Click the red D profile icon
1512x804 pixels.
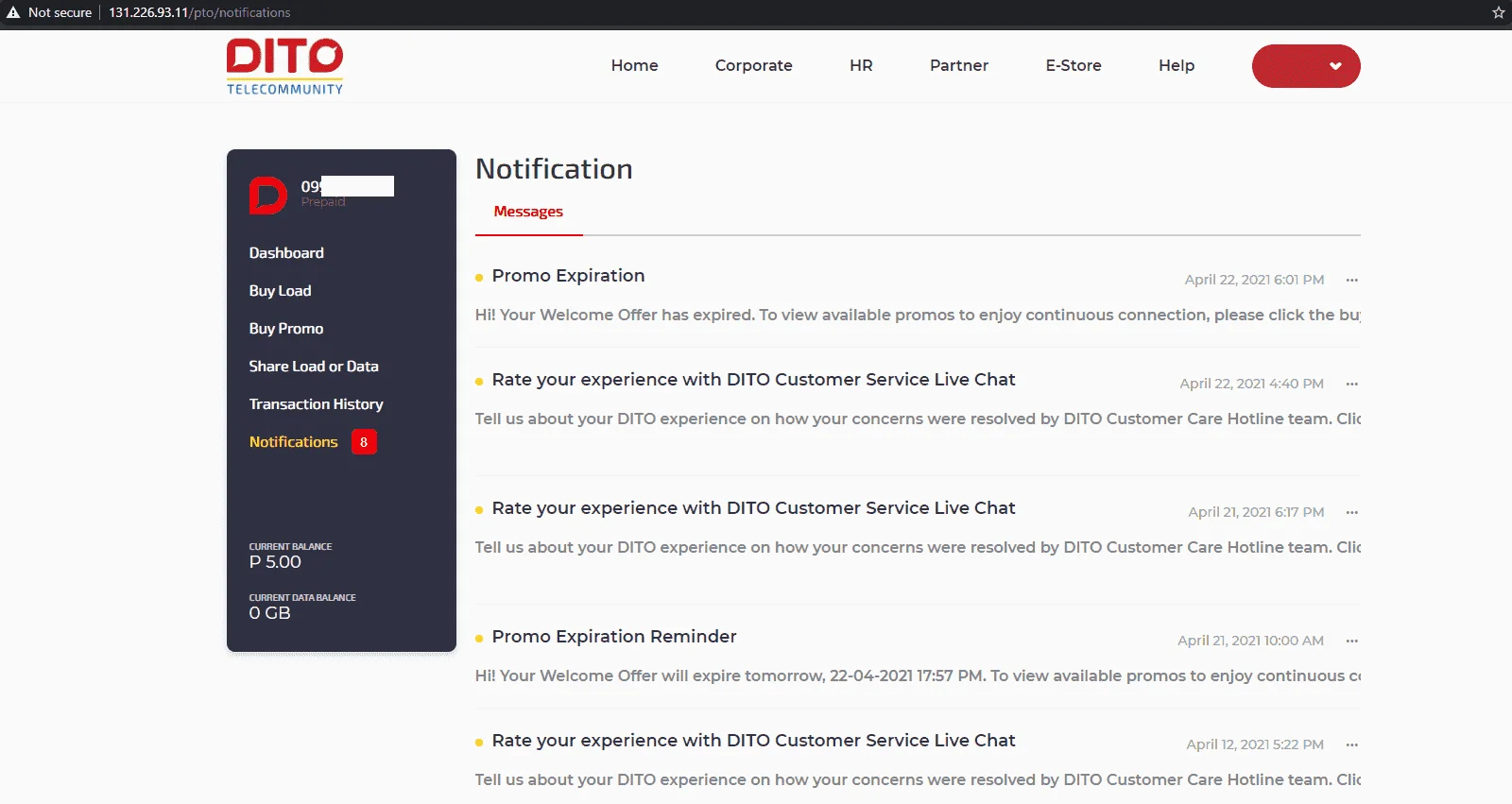[267, 196]
